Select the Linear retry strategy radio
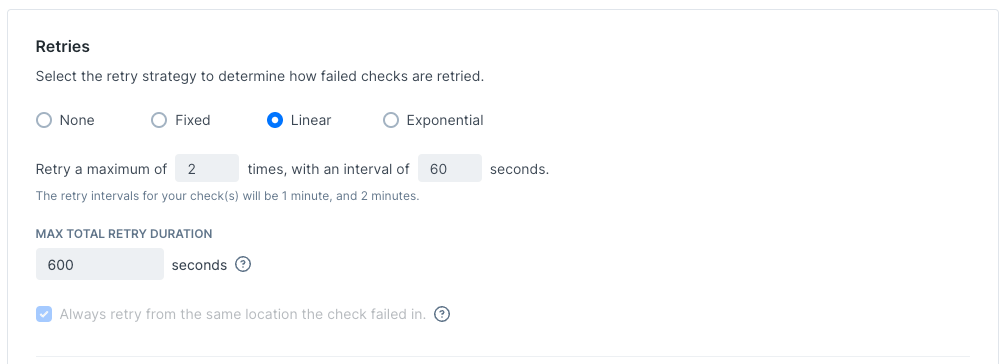Viewport: 1008px width, 364px height. [274, 120]
